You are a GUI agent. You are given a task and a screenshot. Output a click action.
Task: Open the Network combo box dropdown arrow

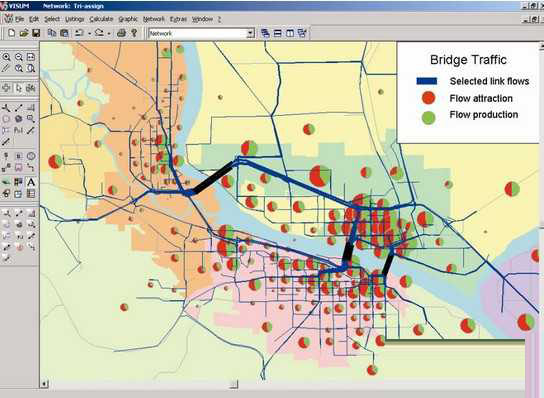(x=250, y=34)
